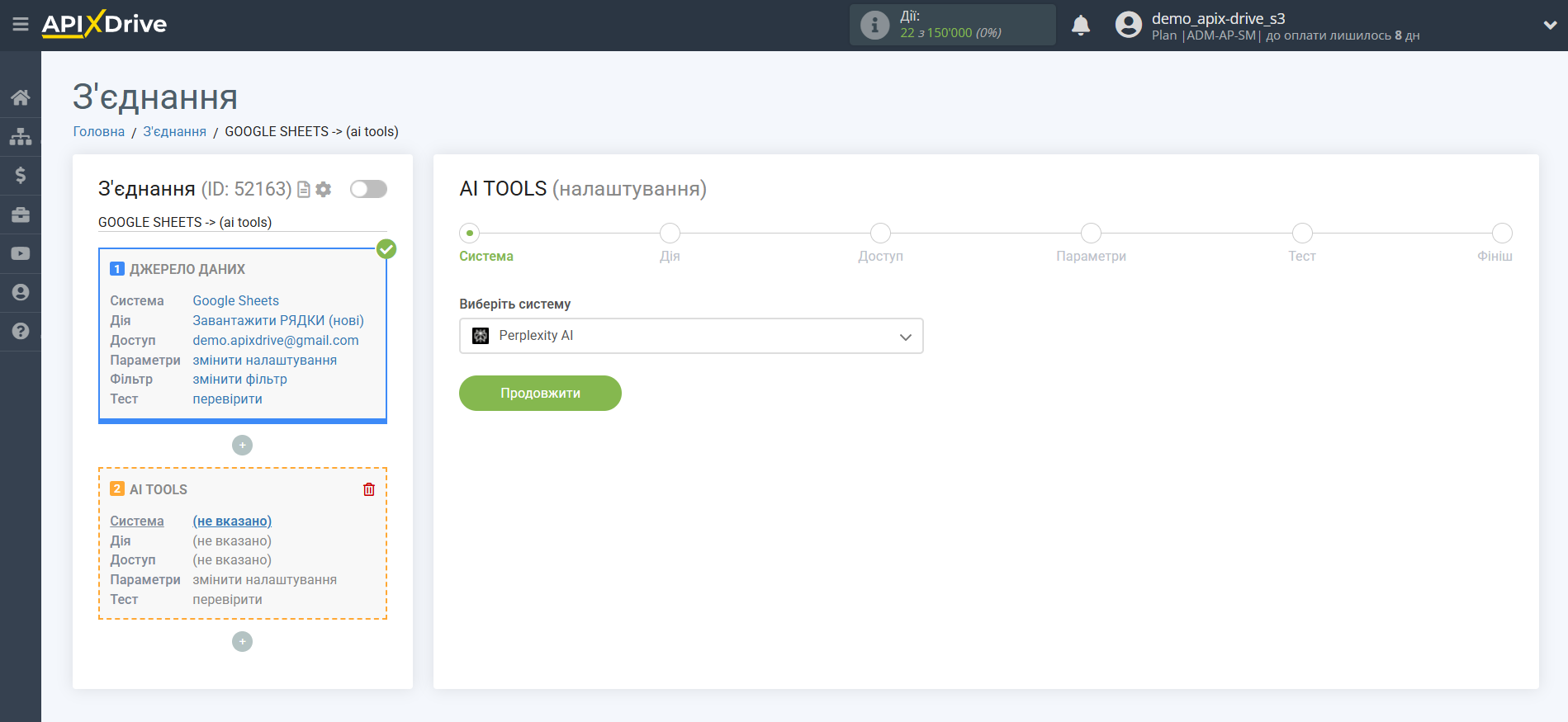The image size is (1568, 722).
Task: Expand the account dropdown chevron
Action: 1550,25
